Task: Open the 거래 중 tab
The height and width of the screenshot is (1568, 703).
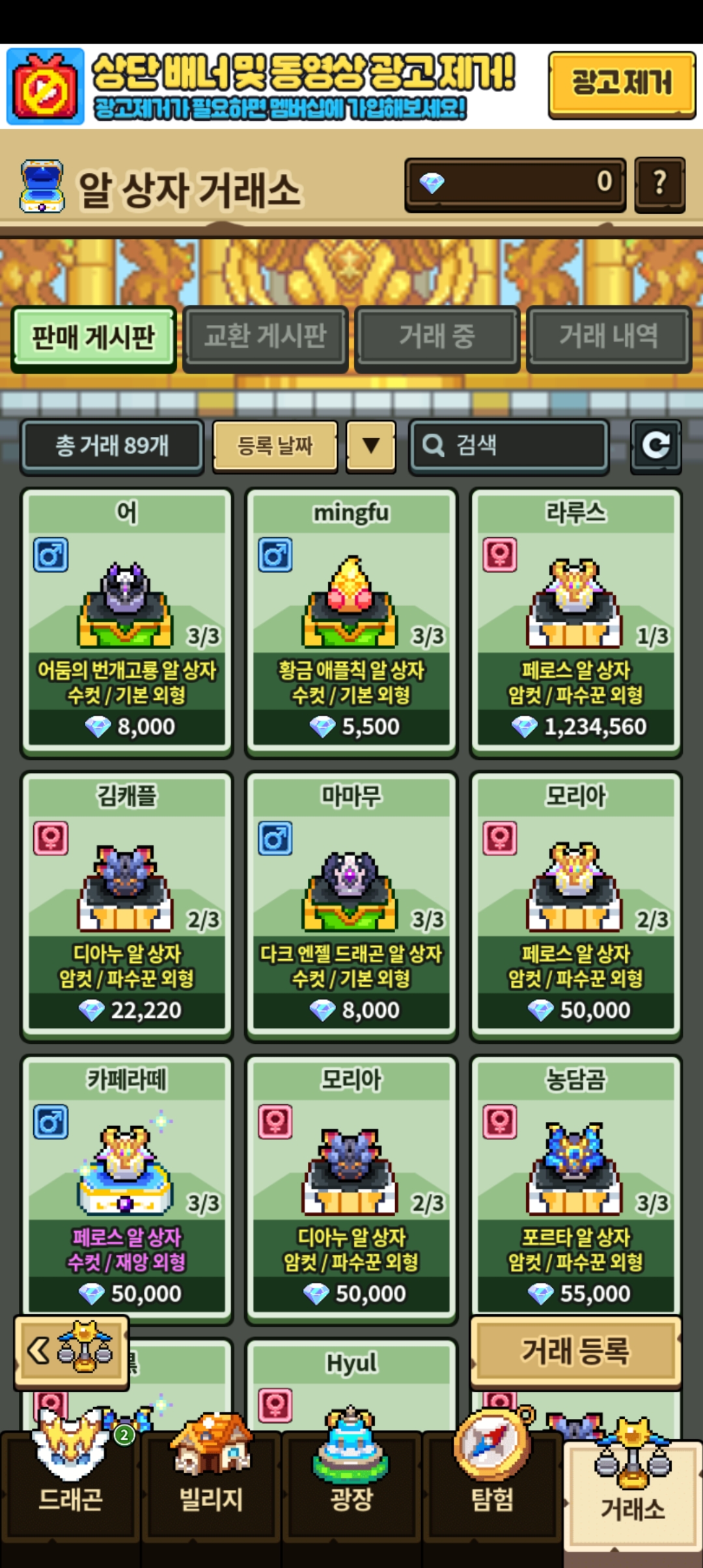Action: [x=437, y=337]
